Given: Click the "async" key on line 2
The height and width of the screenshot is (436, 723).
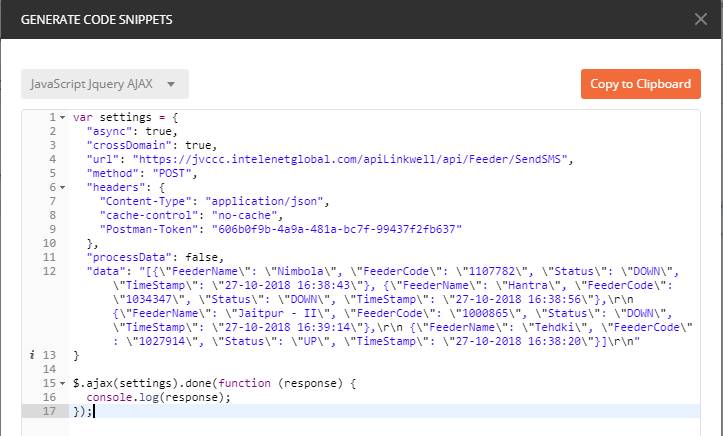Looking at the screenshot, I should tap(109, 131).
